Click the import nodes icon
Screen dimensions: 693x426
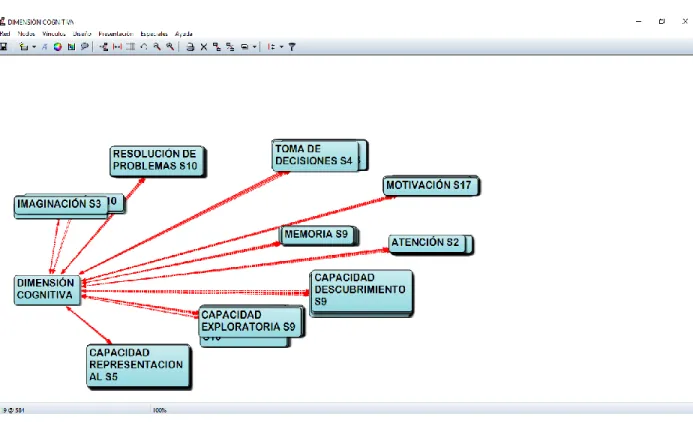point(24,46)
